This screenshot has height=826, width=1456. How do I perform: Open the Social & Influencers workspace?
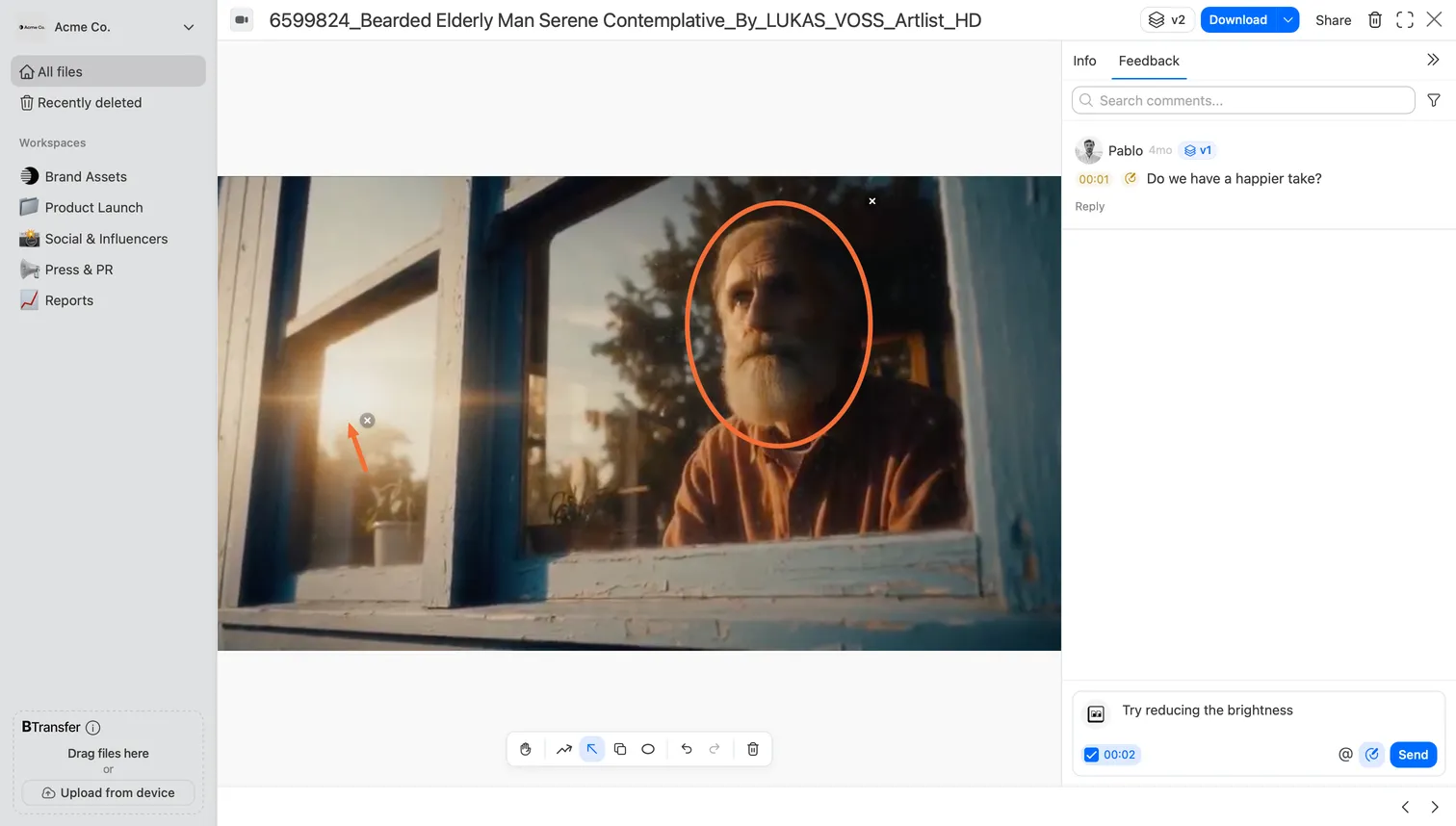pos(108,239)
